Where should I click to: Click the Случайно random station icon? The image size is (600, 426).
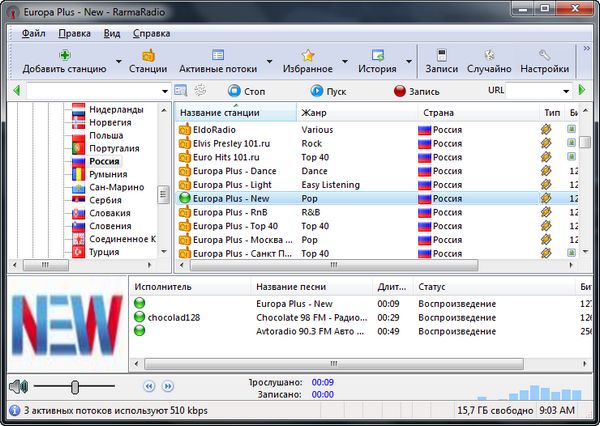pos(489,55)
